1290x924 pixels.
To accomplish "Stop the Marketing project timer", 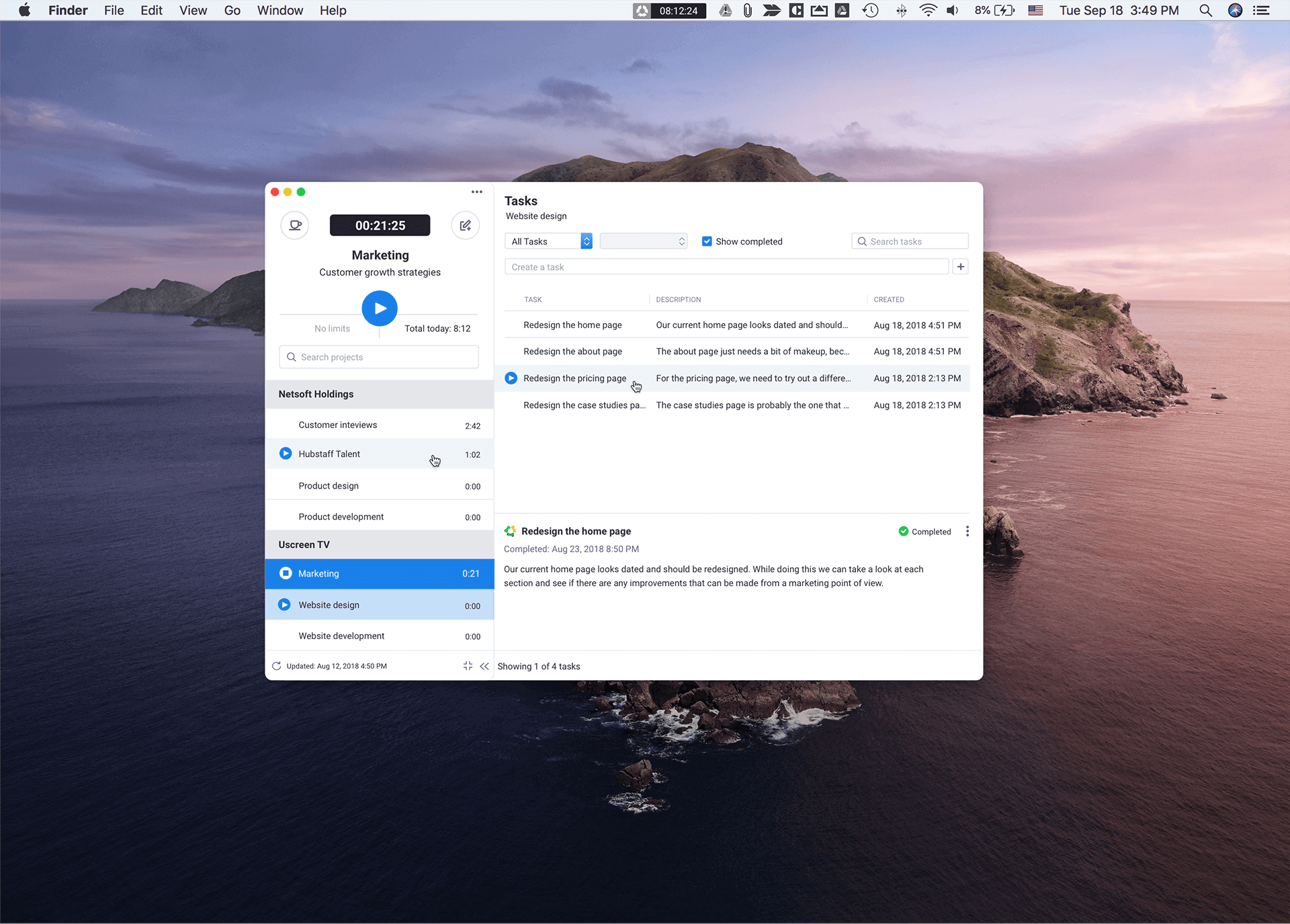I will 286,573.
